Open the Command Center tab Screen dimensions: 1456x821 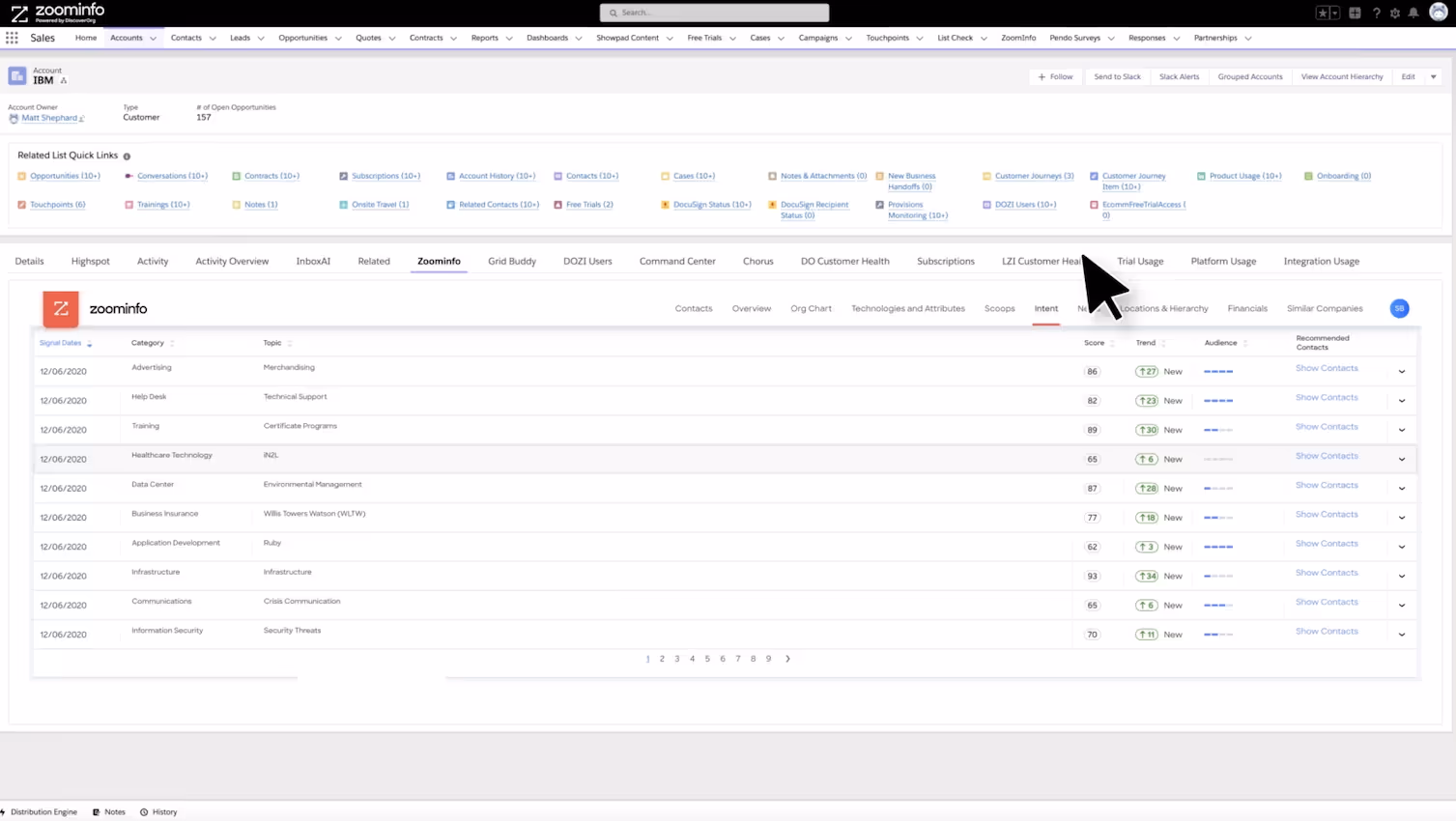point(677,261)
